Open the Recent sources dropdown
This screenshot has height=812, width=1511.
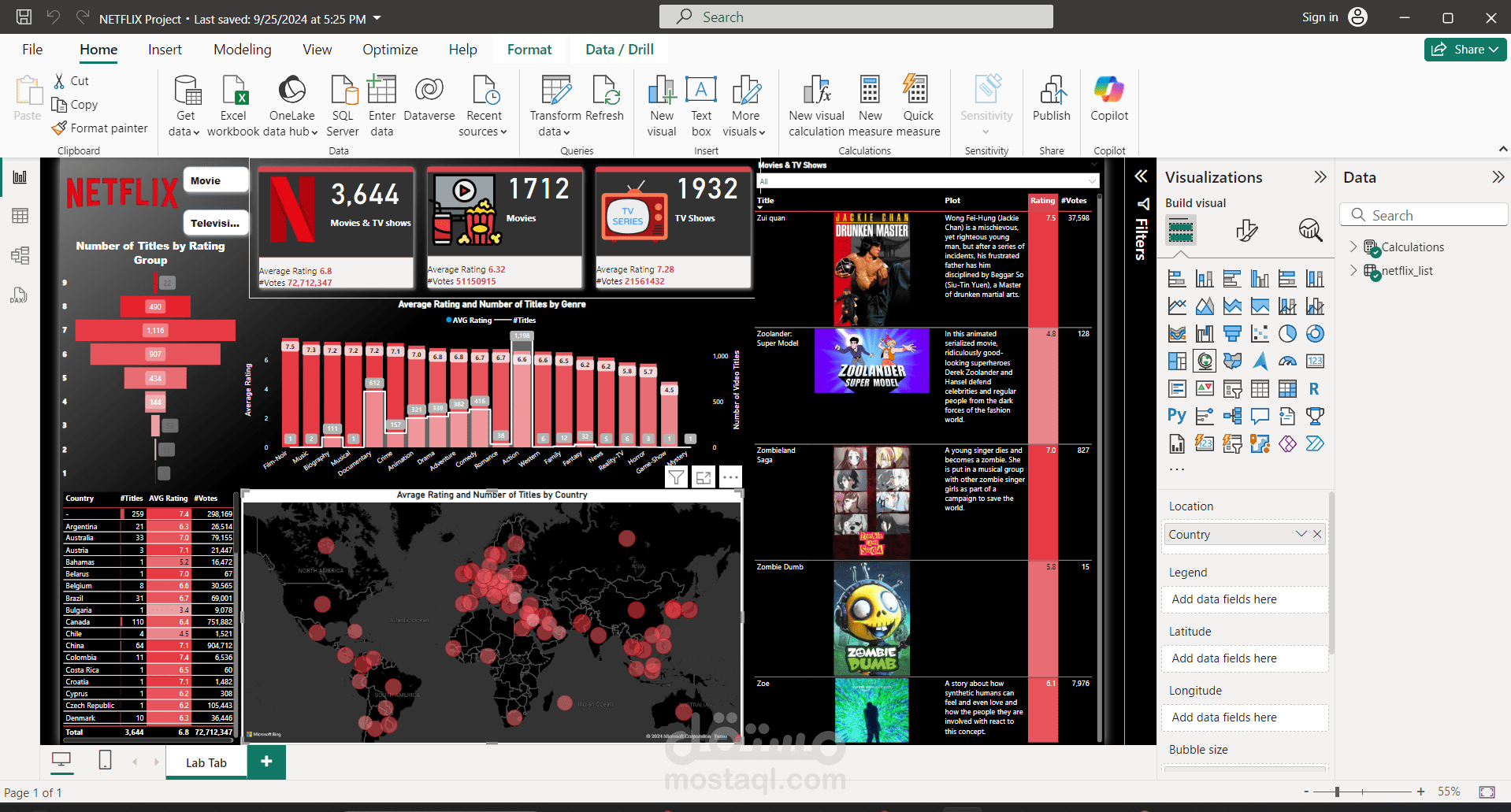483,107
